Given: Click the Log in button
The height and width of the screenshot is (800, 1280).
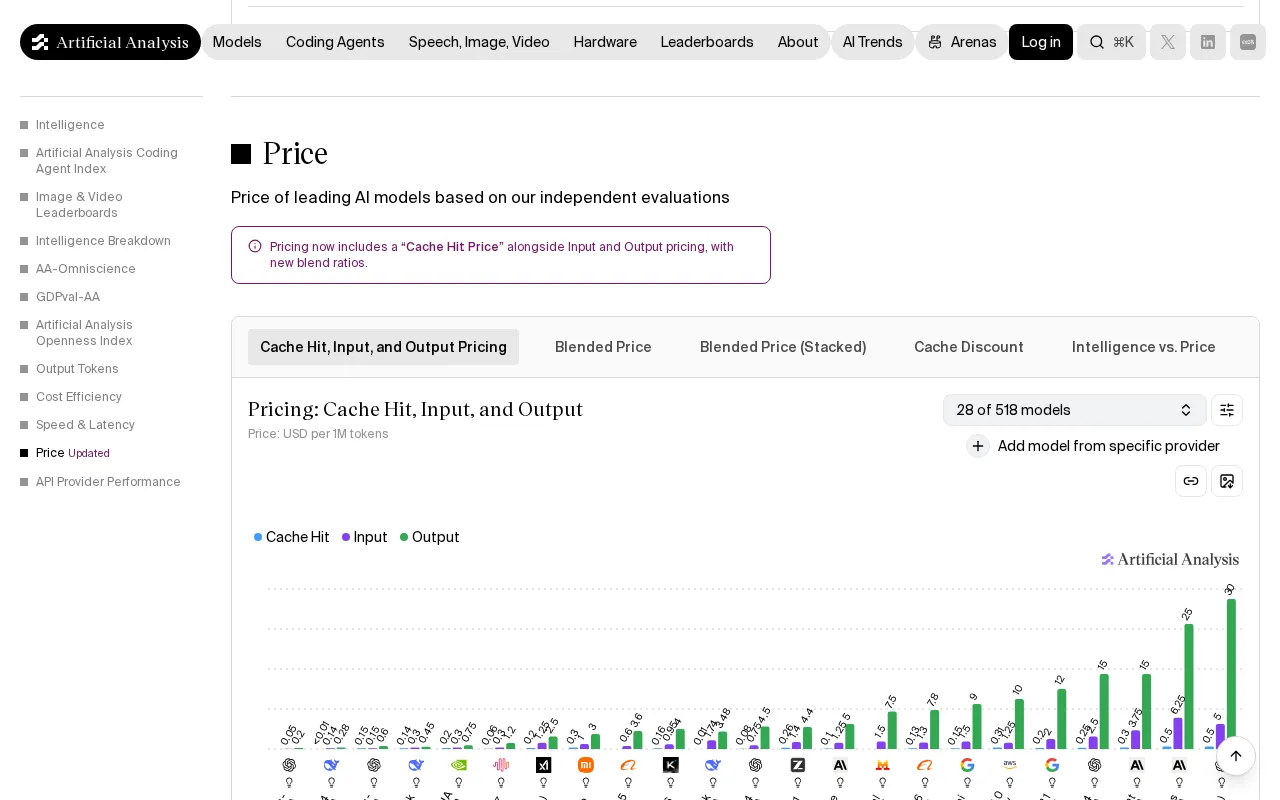Looking at the screenshot, I should tap(1041, 42).
